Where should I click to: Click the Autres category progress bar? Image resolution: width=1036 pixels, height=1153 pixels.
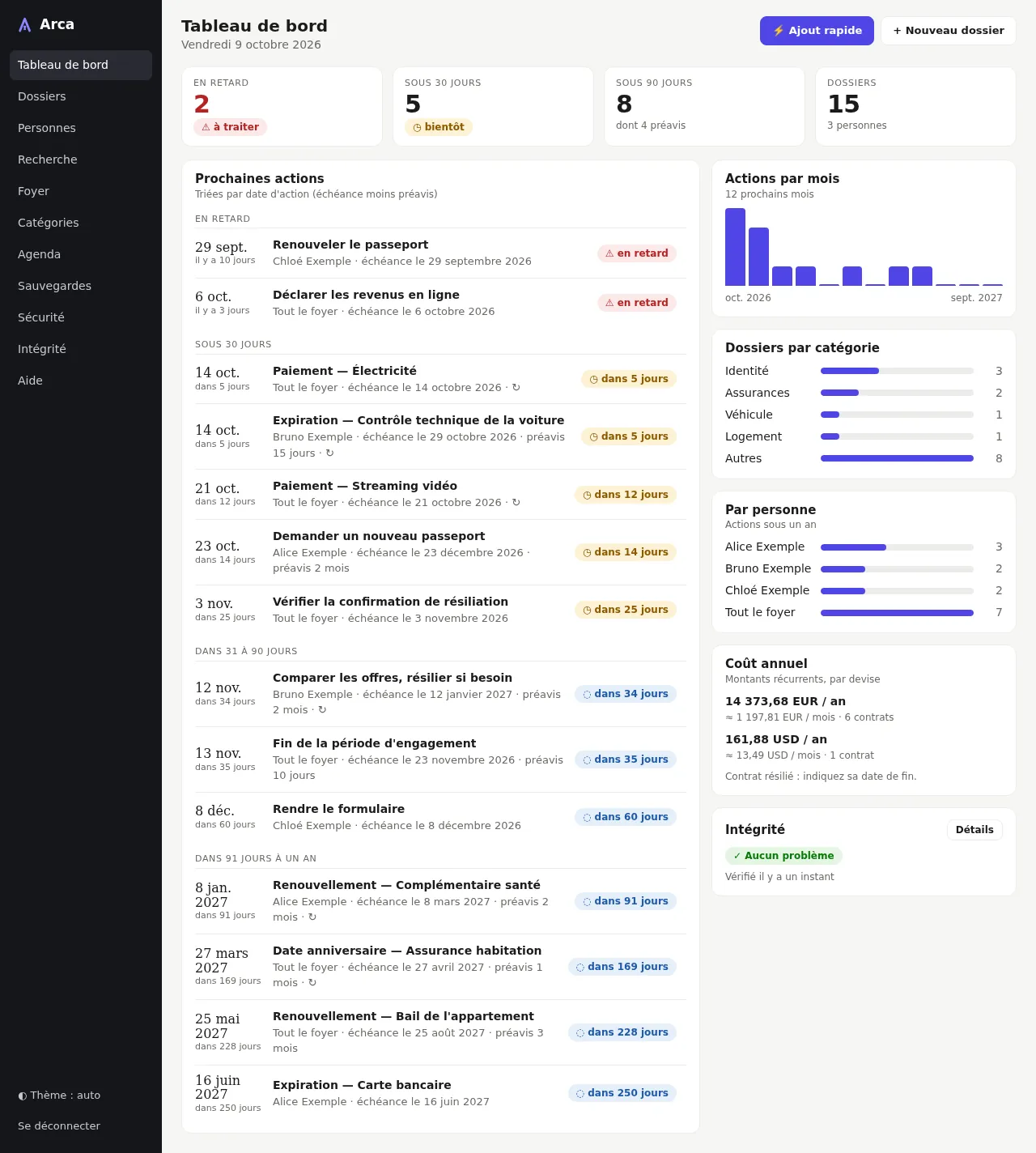pyautogui.click(x=897, y=458)
